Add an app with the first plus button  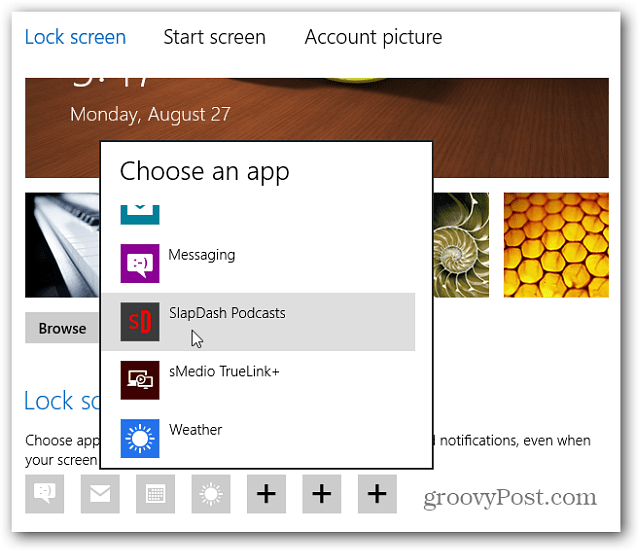tap(266, 494)
